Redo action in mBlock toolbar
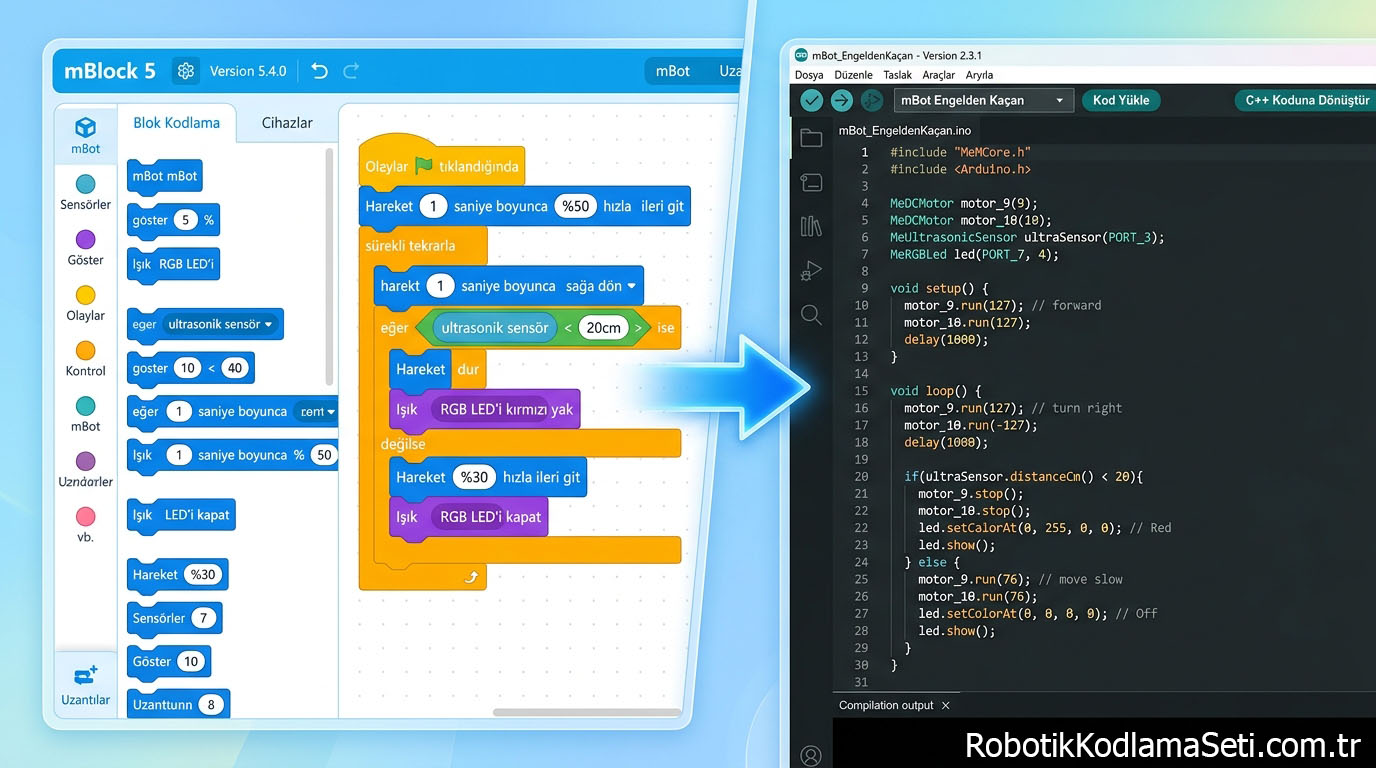This screenshot has width=1376, height=768. coord(351,71)
